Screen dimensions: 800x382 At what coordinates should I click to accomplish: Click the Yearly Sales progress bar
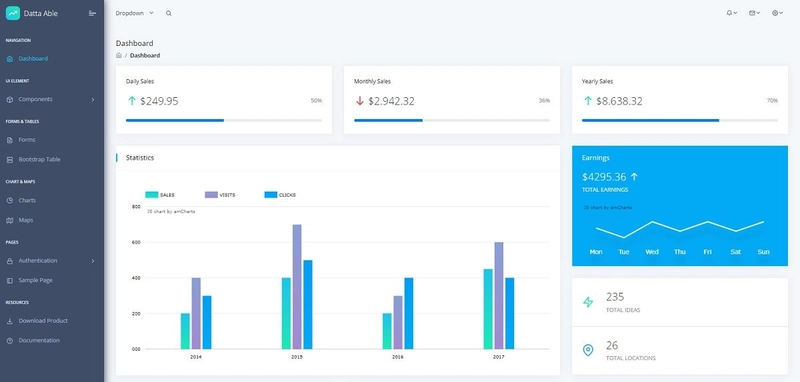[680, 120]
